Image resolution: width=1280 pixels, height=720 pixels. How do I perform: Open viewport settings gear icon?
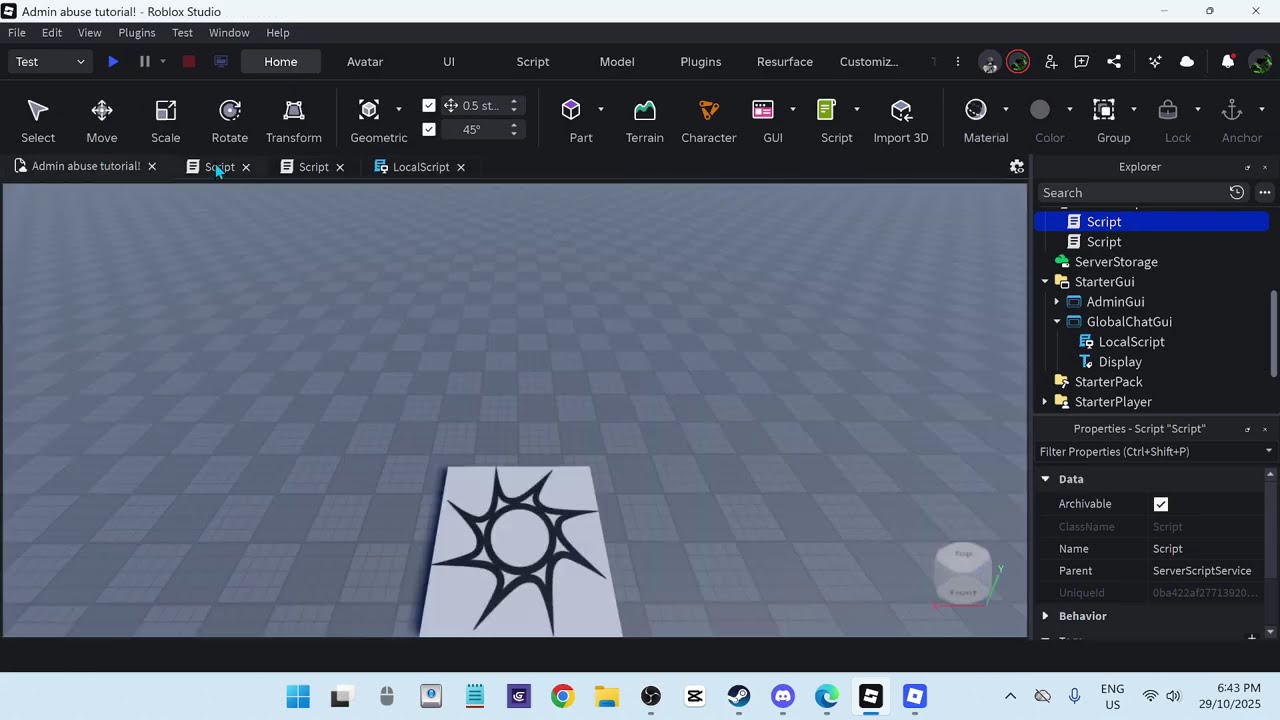1017,167
